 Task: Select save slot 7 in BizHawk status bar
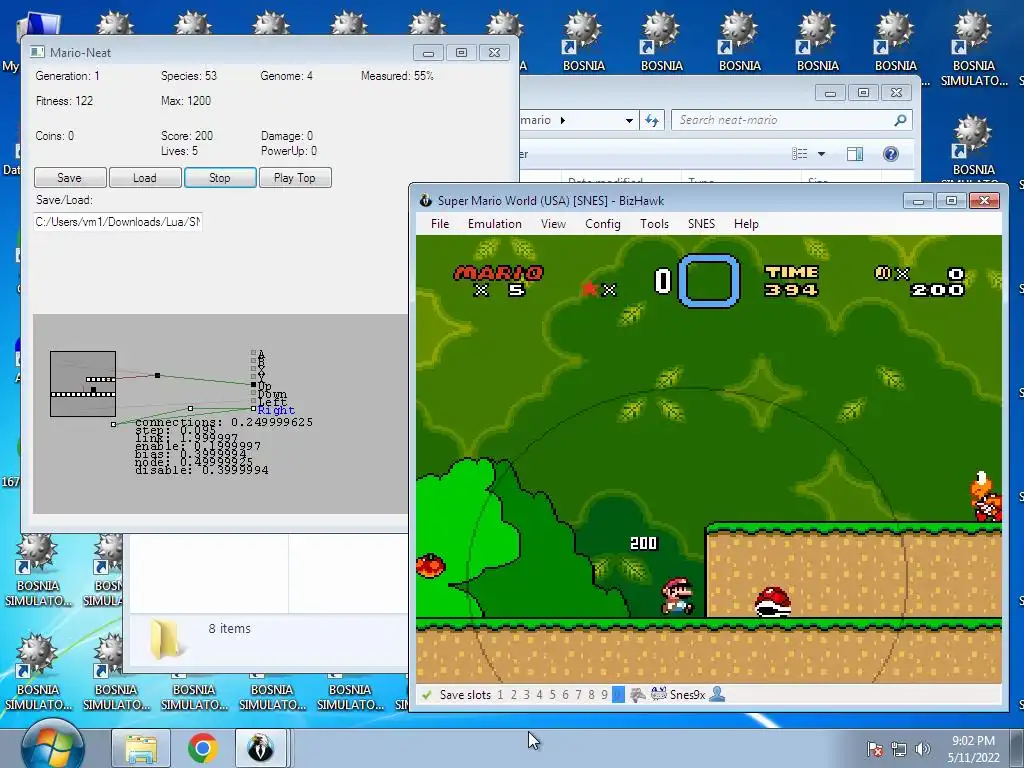579,695
